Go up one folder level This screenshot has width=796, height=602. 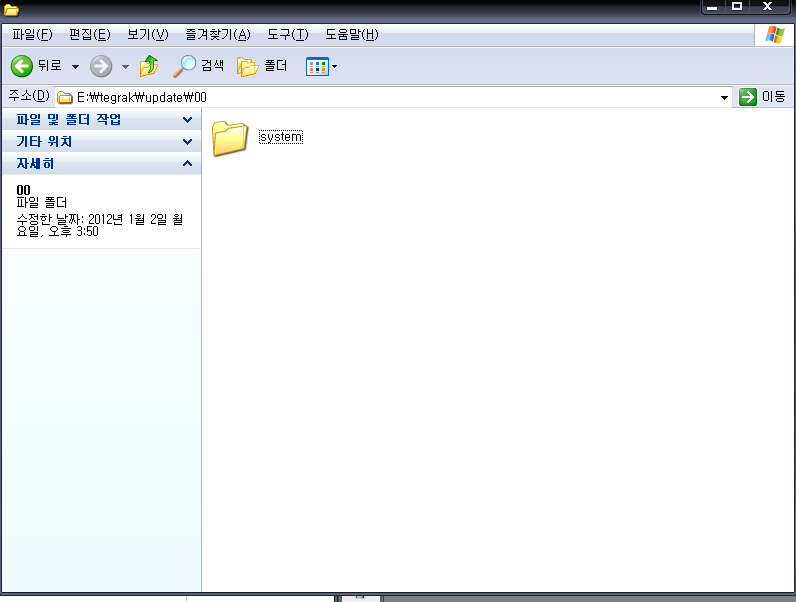149,66
